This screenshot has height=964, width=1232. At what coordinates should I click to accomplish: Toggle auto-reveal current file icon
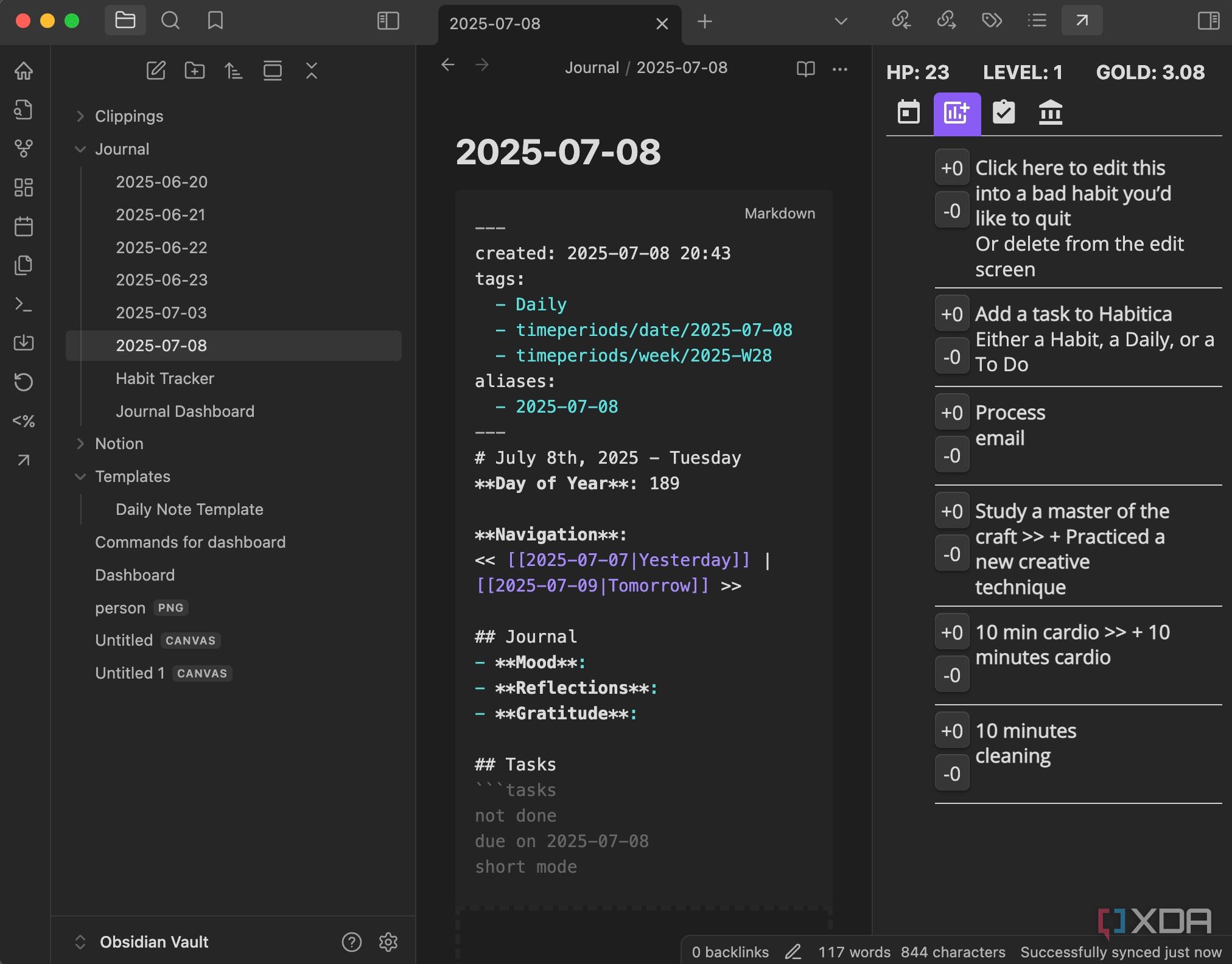coord(273,71)
